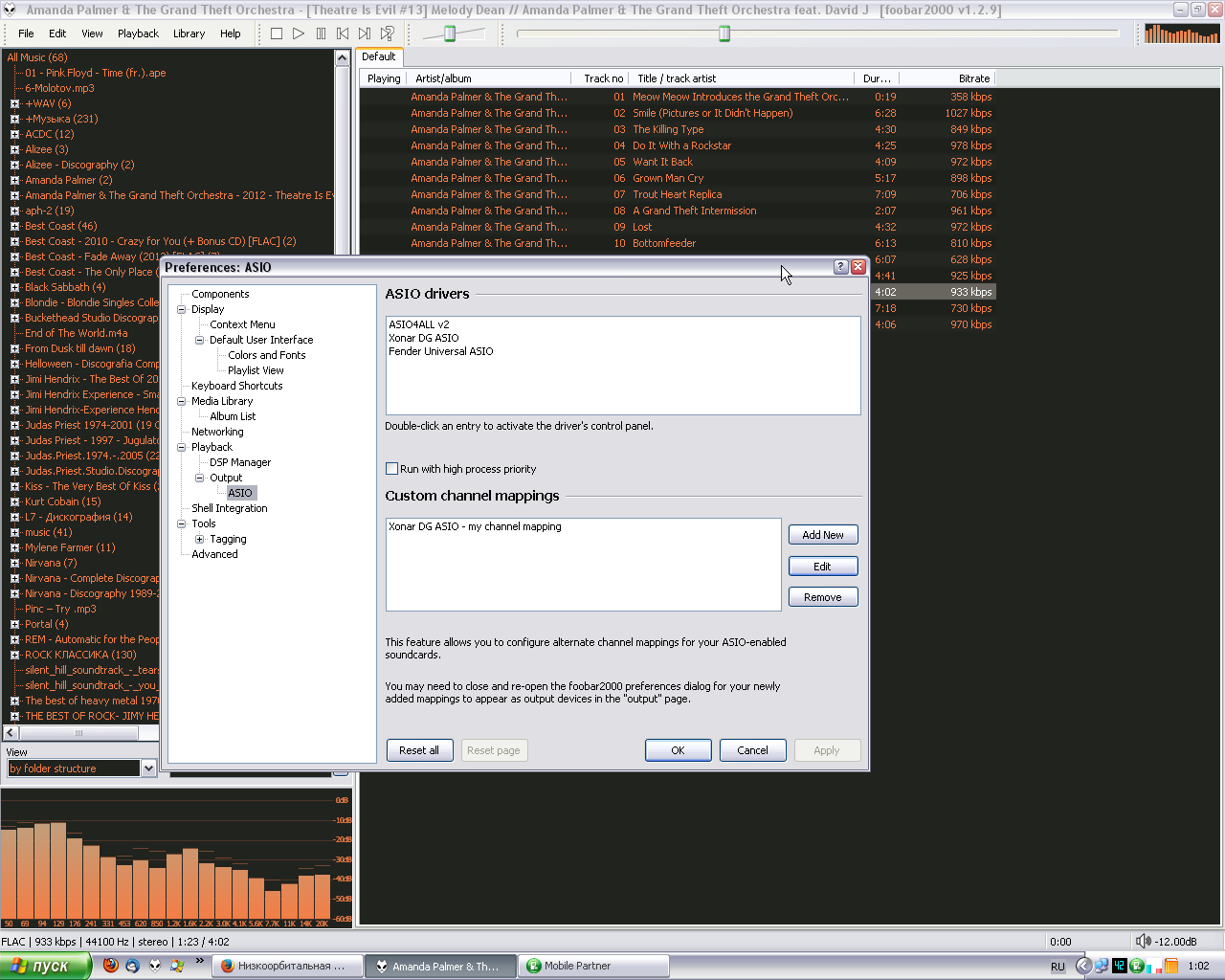
Task: Open Colors and Fonts preferences page
Action: [x=267, y=355]
